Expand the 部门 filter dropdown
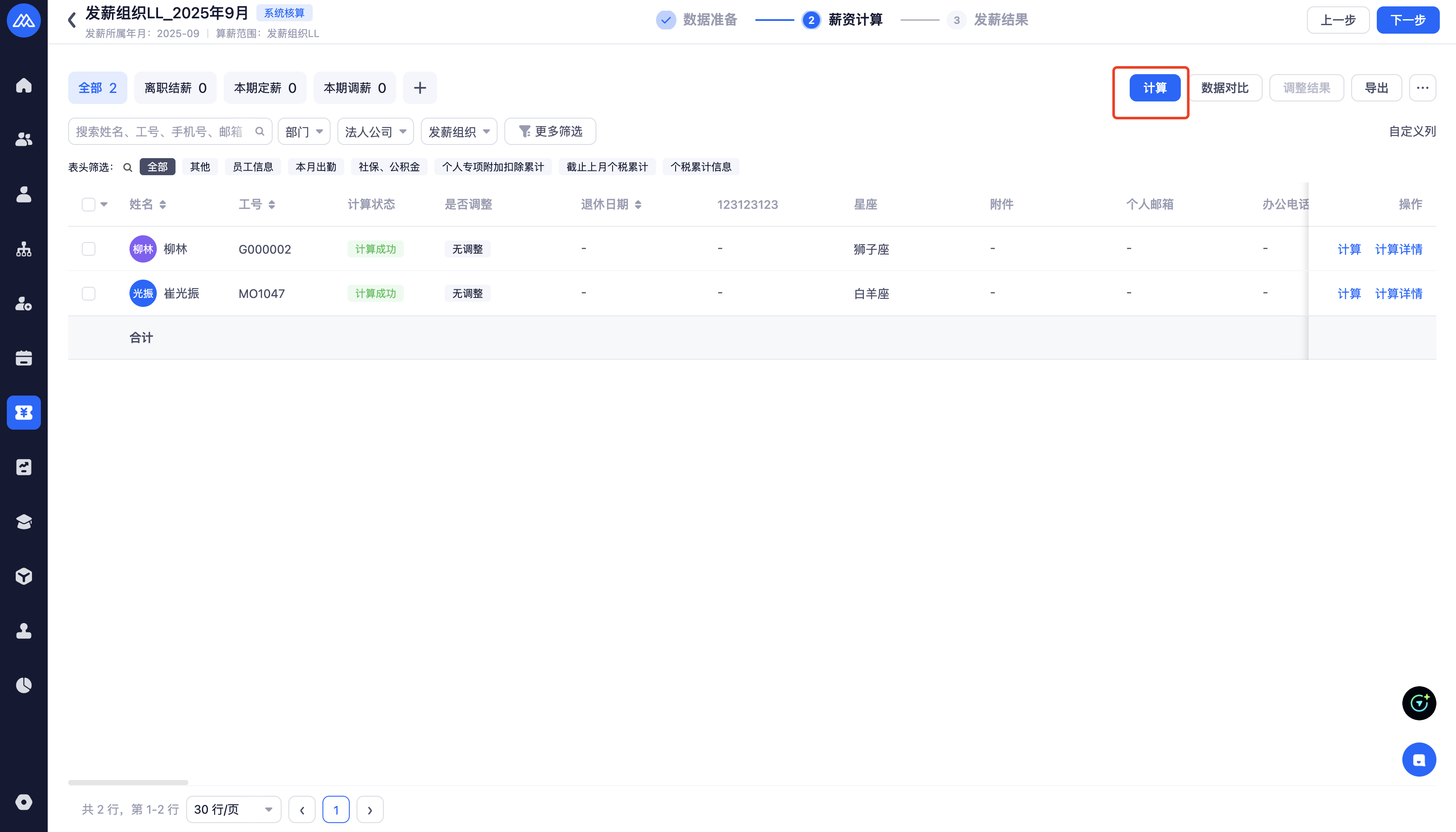1456x832 pixels. point(304,132)
